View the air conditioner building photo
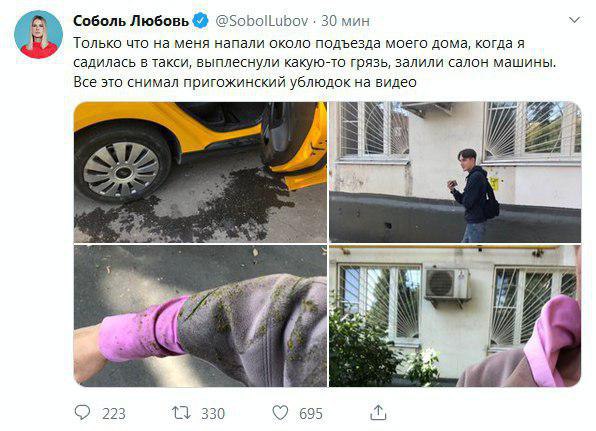The image size is (596, 431). (455, 316)
